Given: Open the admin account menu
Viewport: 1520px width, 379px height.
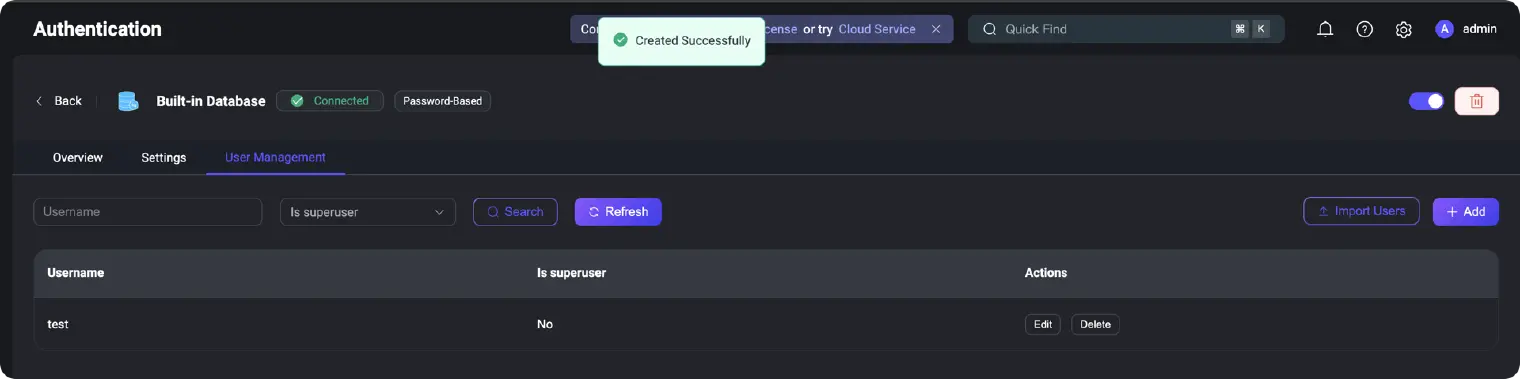Looking at the screenshot, I should [x=1466, y=29].
